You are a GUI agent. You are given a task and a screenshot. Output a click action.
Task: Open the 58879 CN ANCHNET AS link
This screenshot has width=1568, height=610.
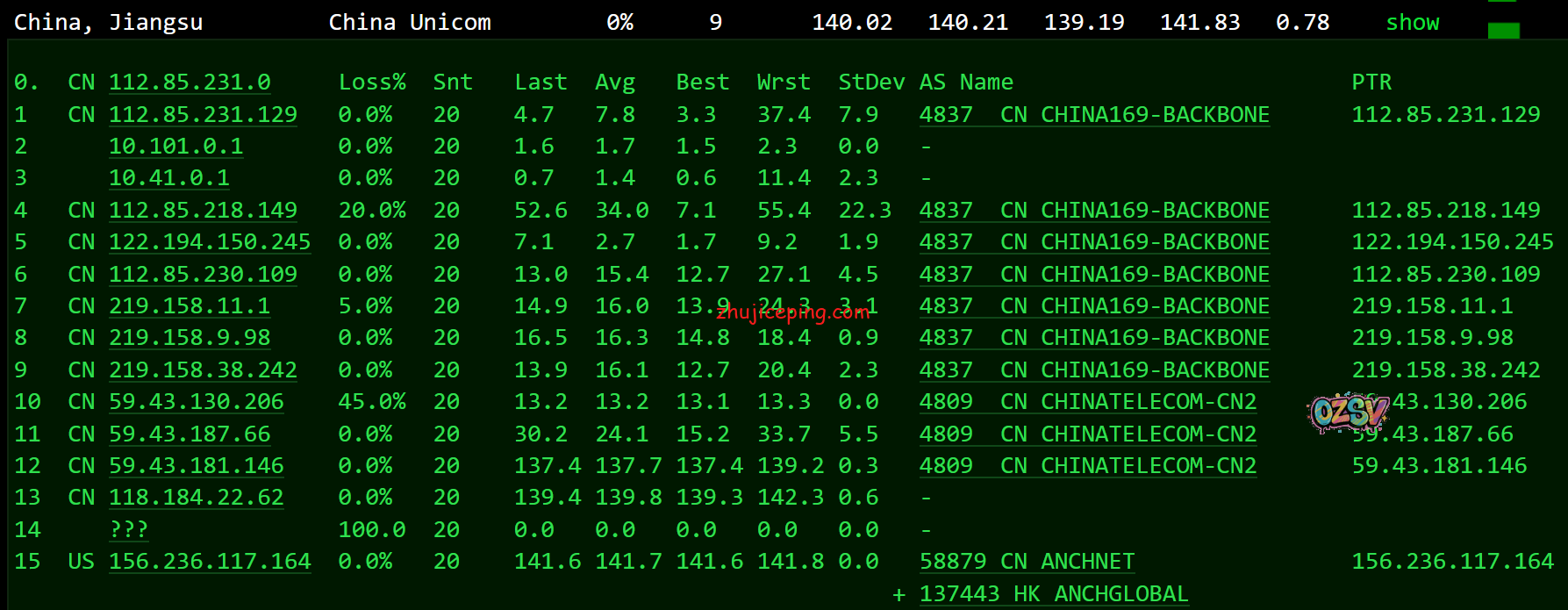pos(1027,562)
